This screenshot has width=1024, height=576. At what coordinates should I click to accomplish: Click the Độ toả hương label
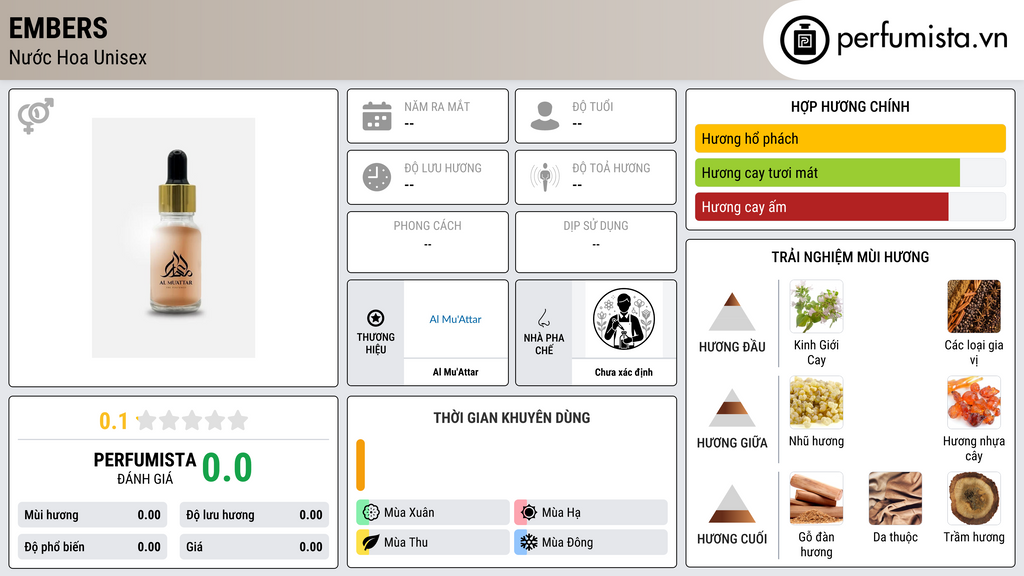pos(611,168)
